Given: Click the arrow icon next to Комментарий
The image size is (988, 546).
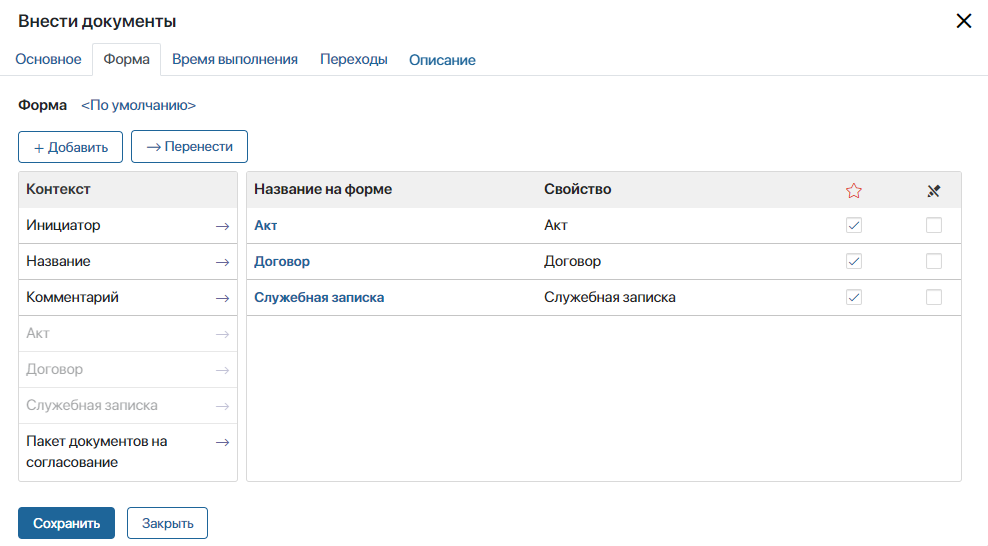Looking at the screenshot, I should 222,298.
